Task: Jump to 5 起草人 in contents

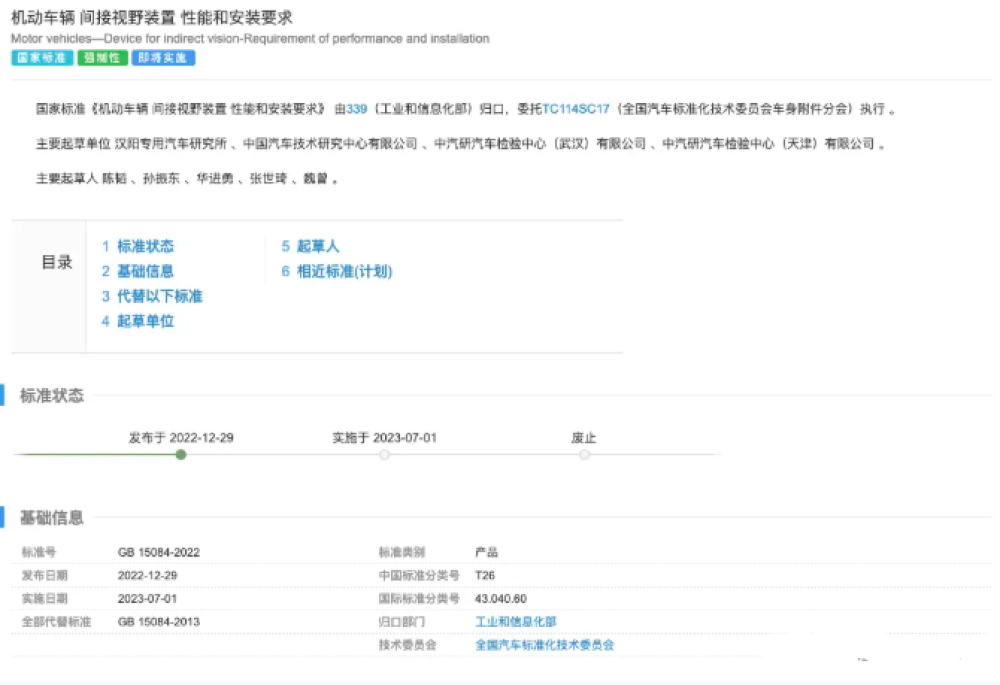Action: (311, 246)
